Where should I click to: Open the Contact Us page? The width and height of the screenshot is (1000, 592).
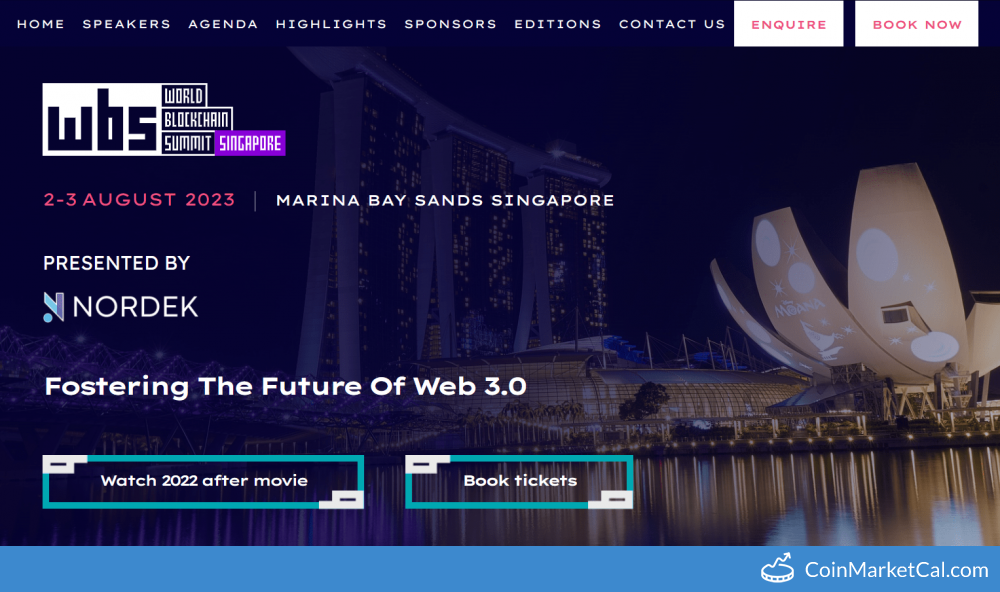672,24
